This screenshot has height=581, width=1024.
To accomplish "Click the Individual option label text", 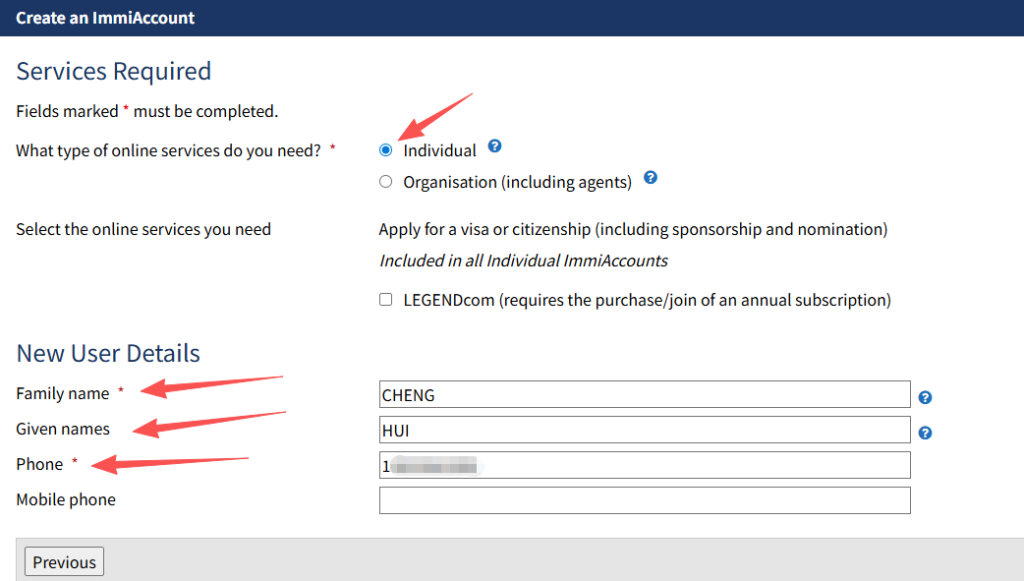I will [440, 151].
